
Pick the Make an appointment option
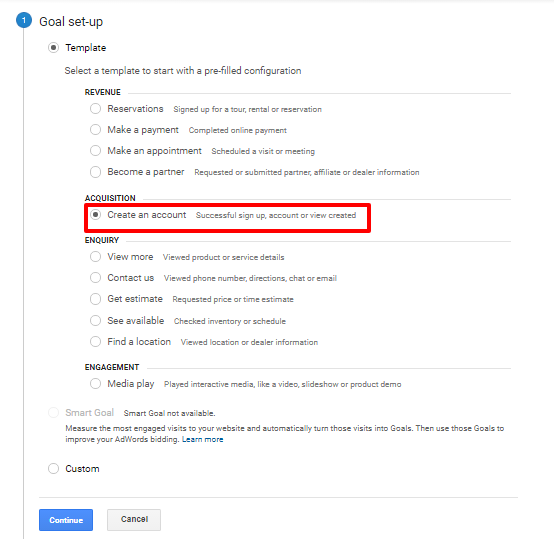tap(95, 151)
